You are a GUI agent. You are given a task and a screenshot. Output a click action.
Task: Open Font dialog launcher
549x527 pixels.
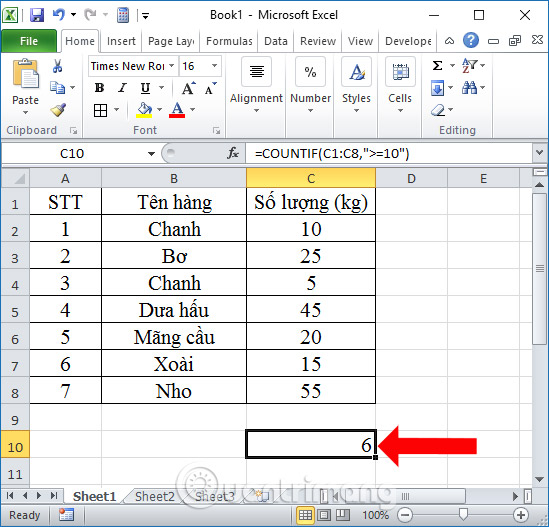click(x=217, y=131)
